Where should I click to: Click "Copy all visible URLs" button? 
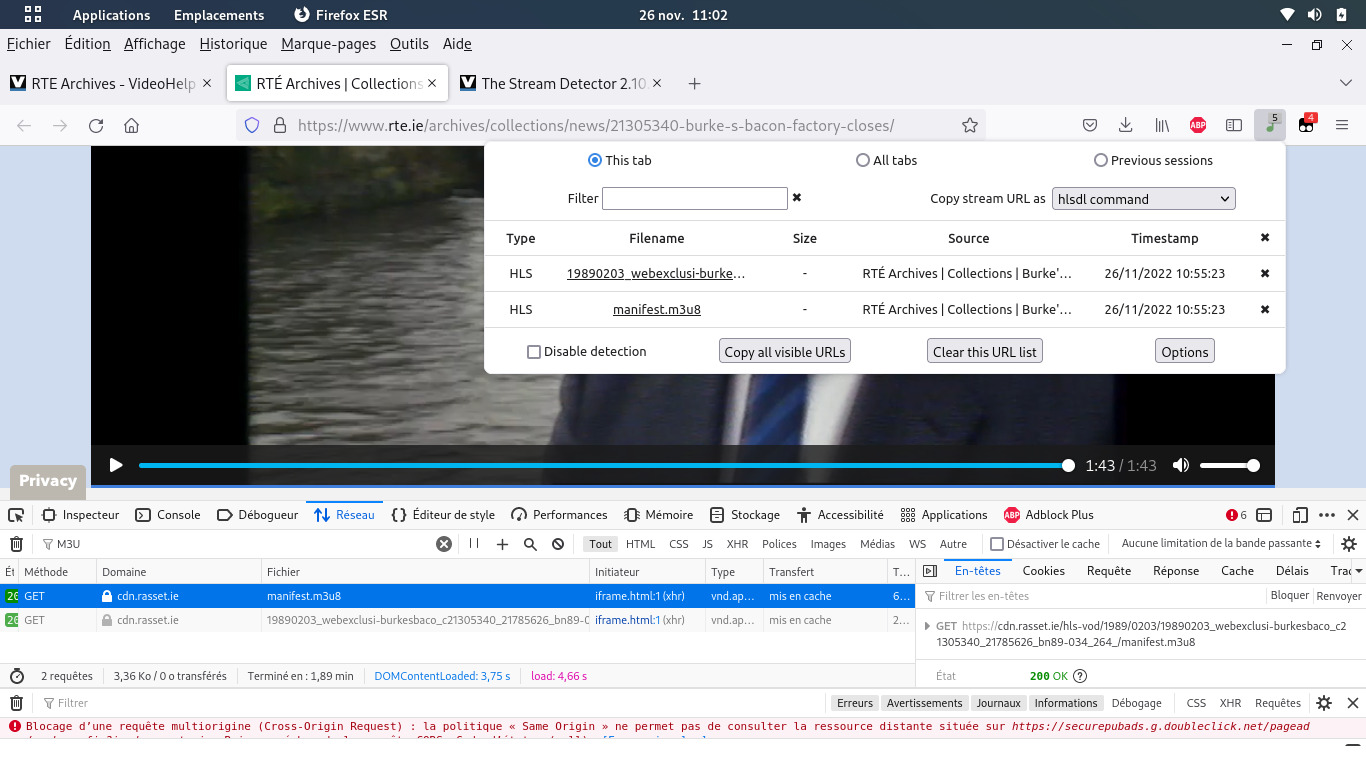(x=785, y=352)
